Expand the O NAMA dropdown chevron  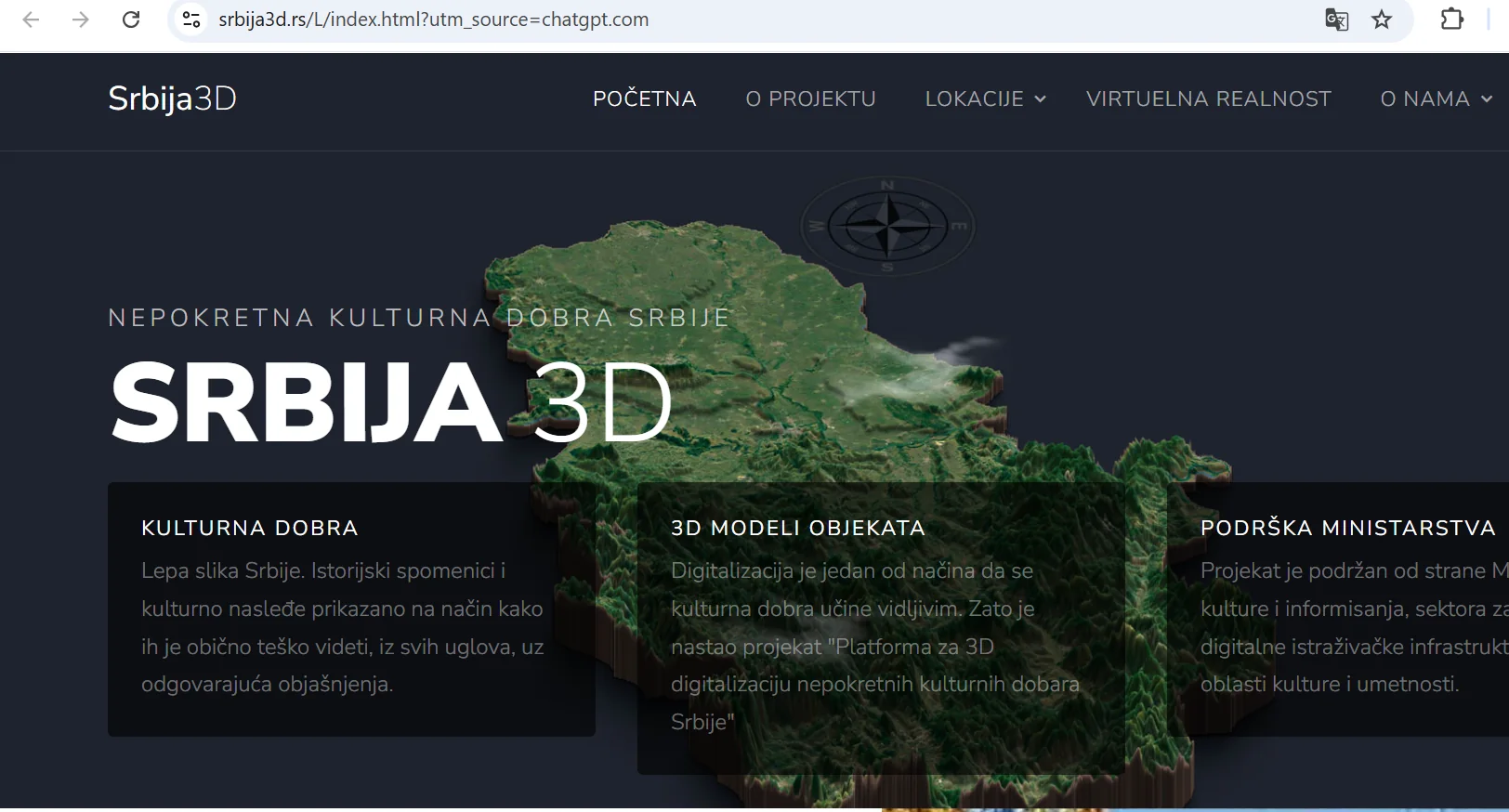coord(1486,98)
